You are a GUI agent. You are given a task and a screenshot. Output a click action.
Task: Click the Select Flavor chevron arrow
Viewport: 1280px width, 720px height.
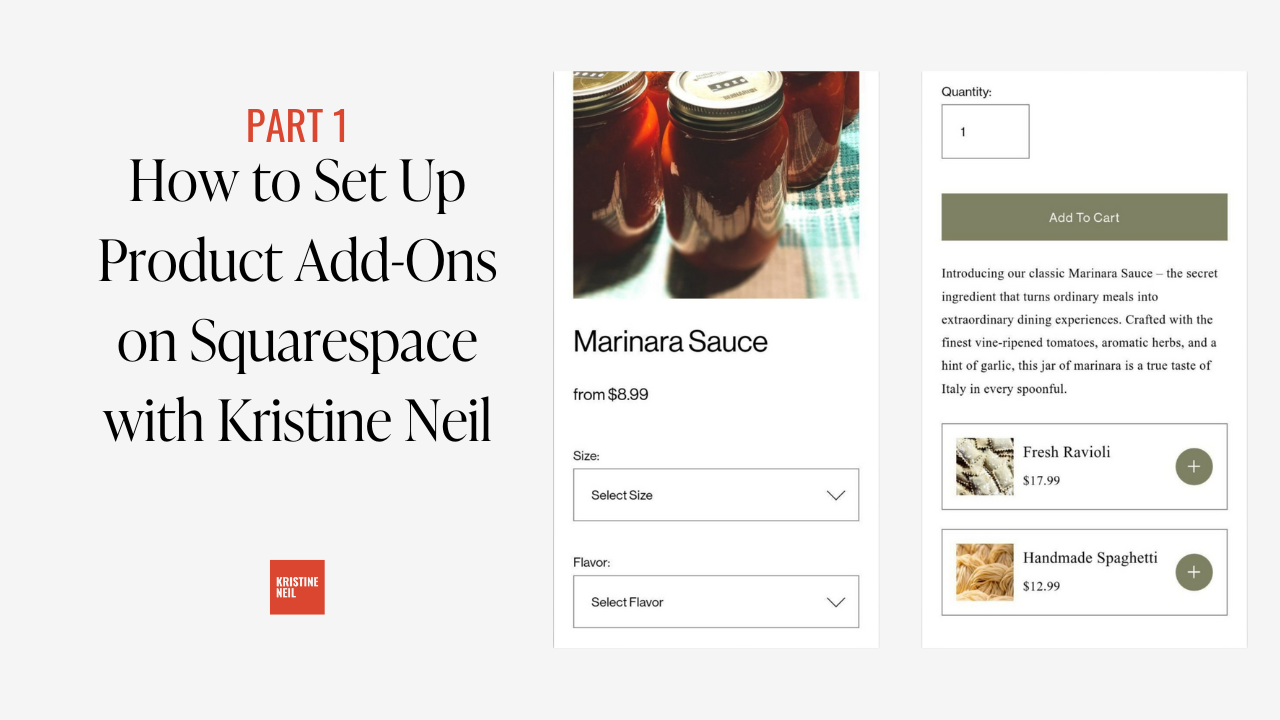tap(836, 602)
